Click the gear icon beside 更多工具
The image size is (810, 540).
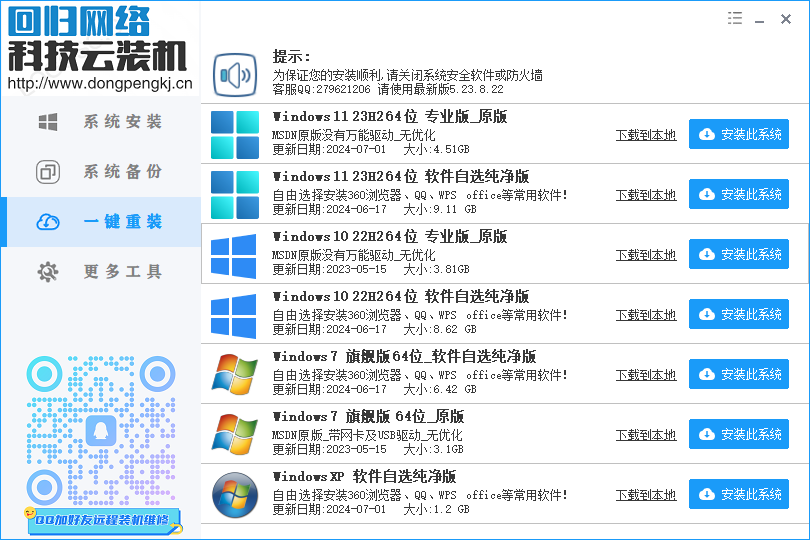pyautogui.click(x=48, y=272)
